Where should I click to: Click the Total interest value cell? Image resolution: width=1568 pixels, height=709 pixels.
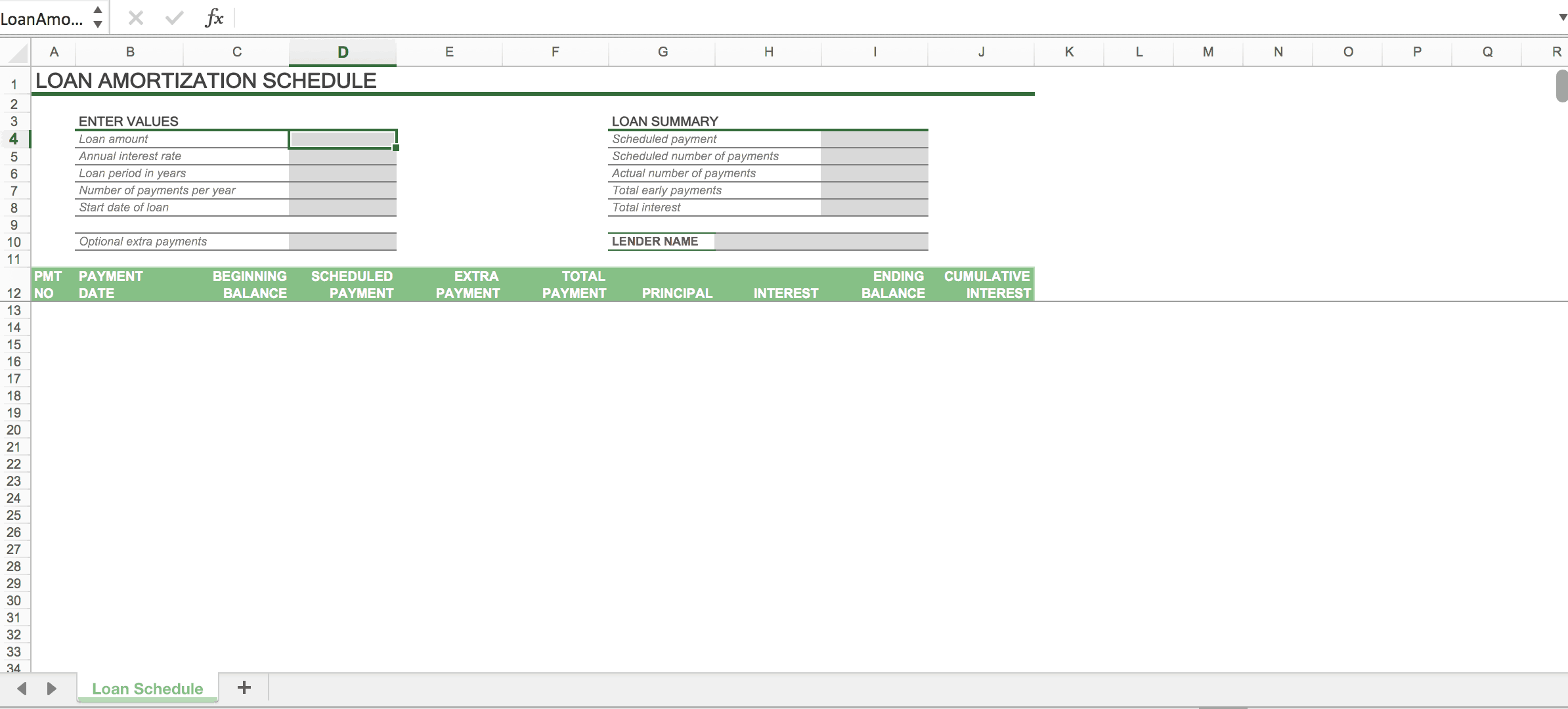[x=875, y=207]
